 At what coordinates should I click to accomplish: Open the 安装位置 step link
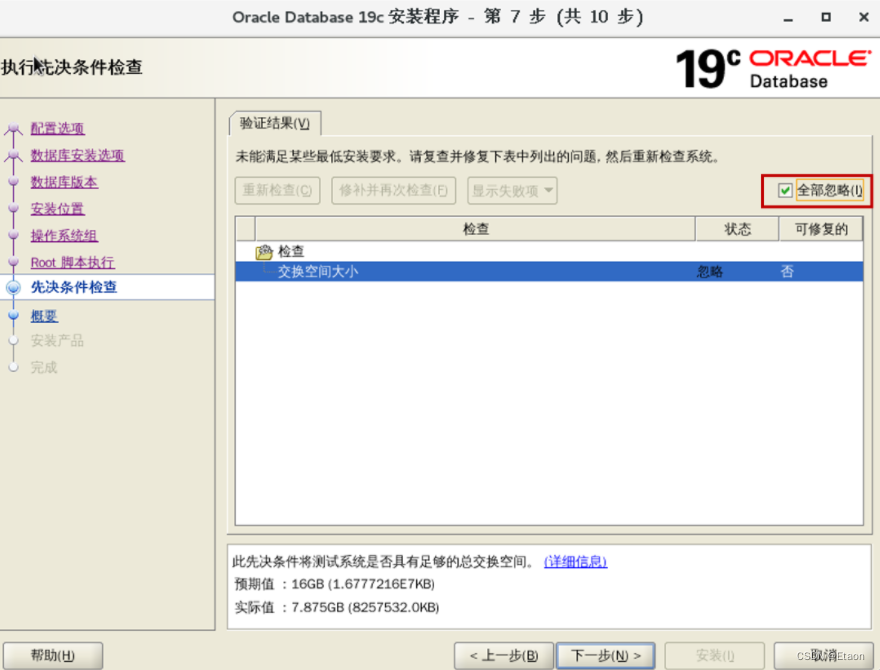[x=57, y=209]
